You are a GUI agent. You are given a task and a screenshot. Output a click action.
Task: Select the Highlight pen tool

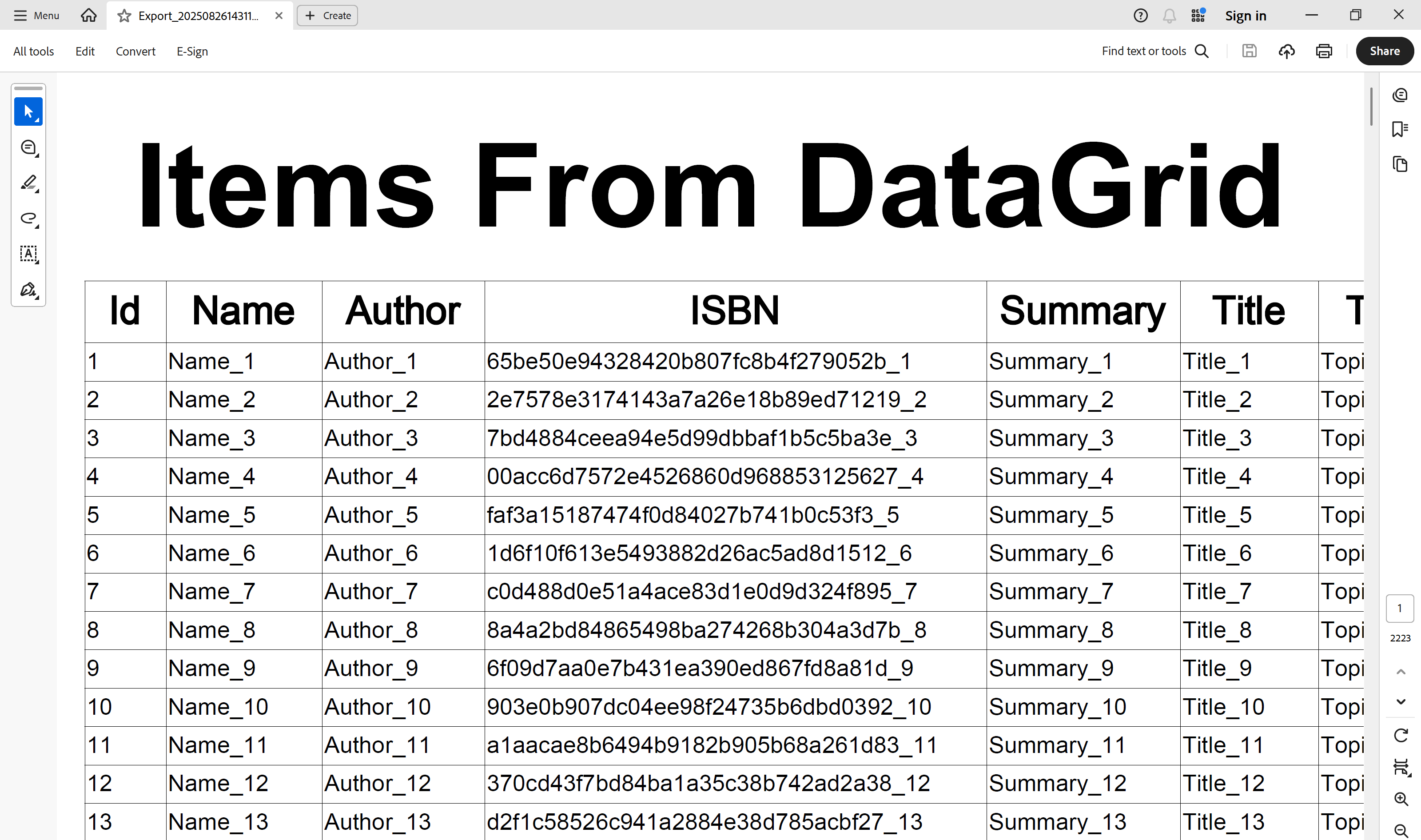click(x=28, y=182)
